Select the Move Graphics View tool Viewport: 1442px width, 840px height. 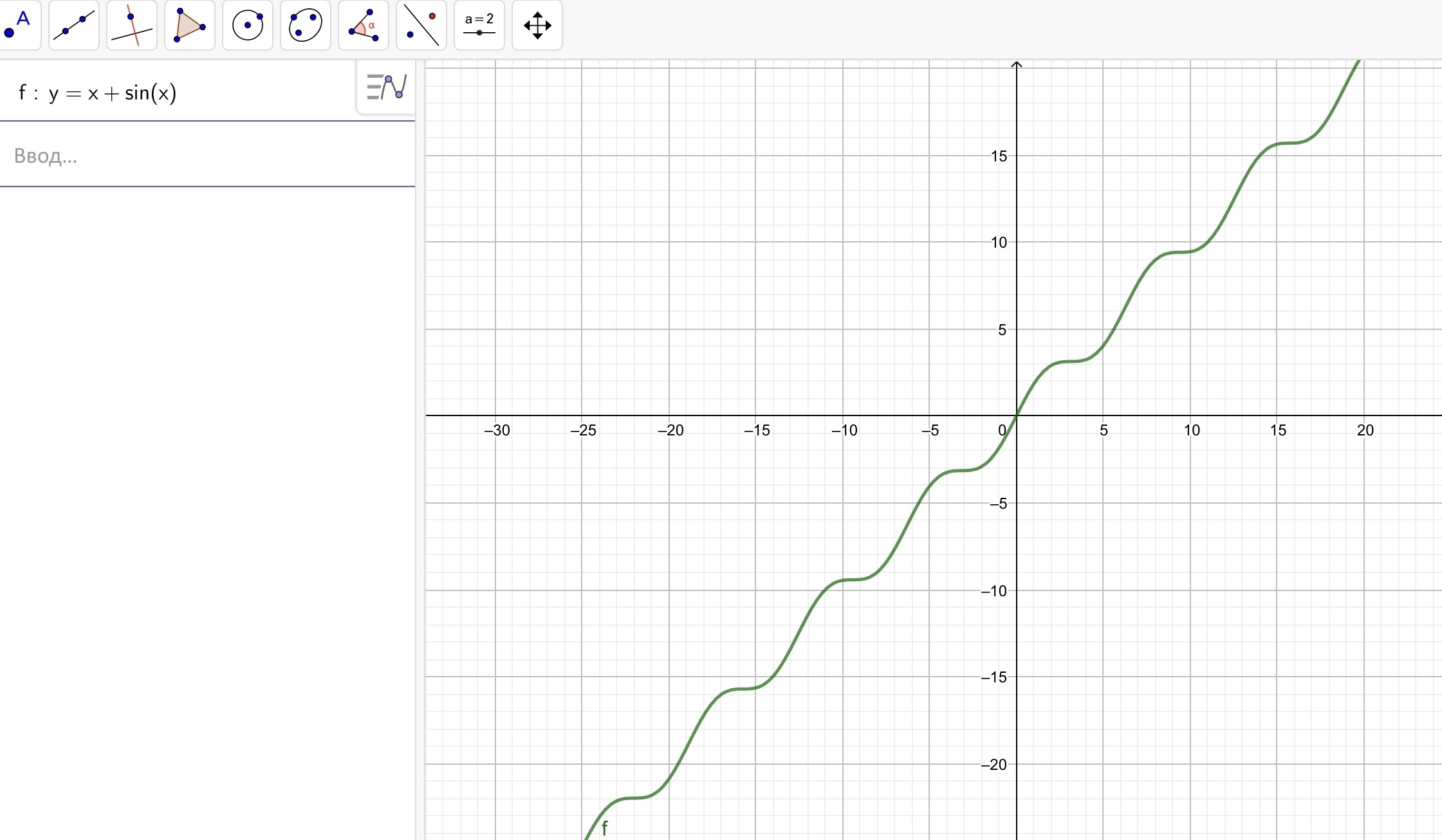point(537,26)
